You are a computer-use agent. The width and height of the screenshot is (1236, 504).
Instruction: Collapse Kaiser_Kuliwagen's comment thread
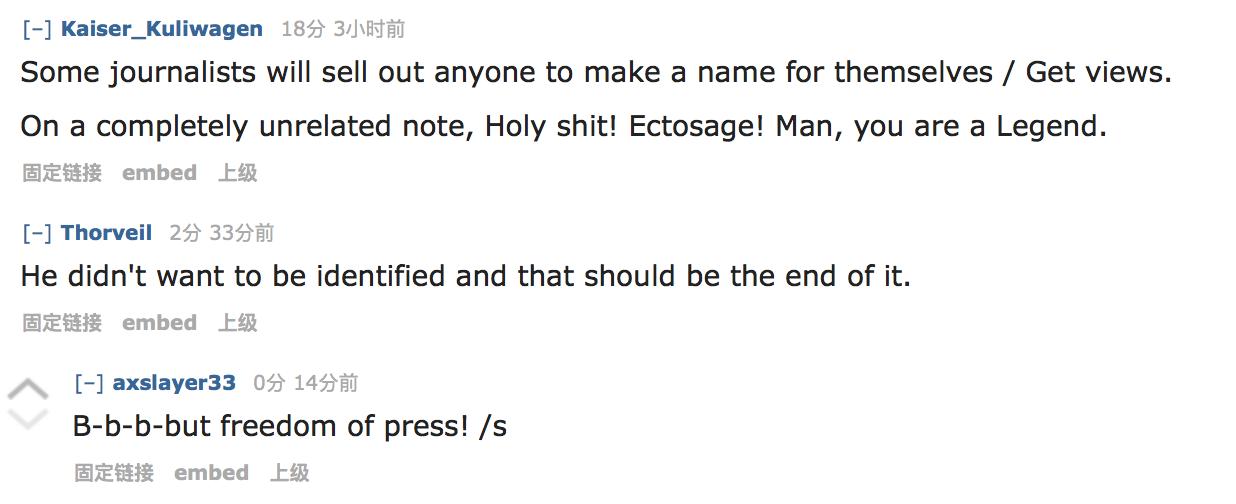click(x=38, y=29)
